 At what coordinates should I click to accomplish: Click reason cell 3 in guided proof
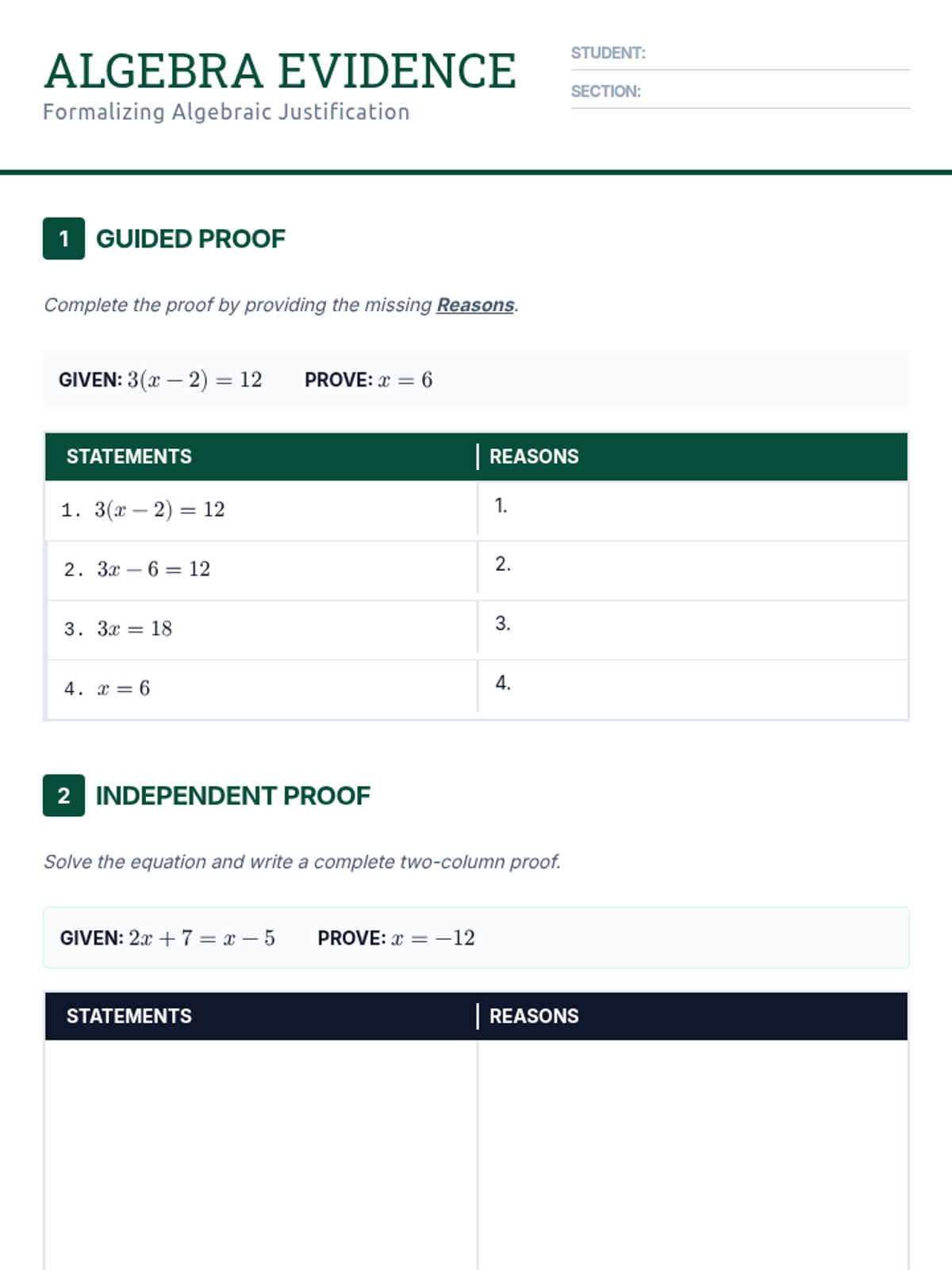click(692, 628)
